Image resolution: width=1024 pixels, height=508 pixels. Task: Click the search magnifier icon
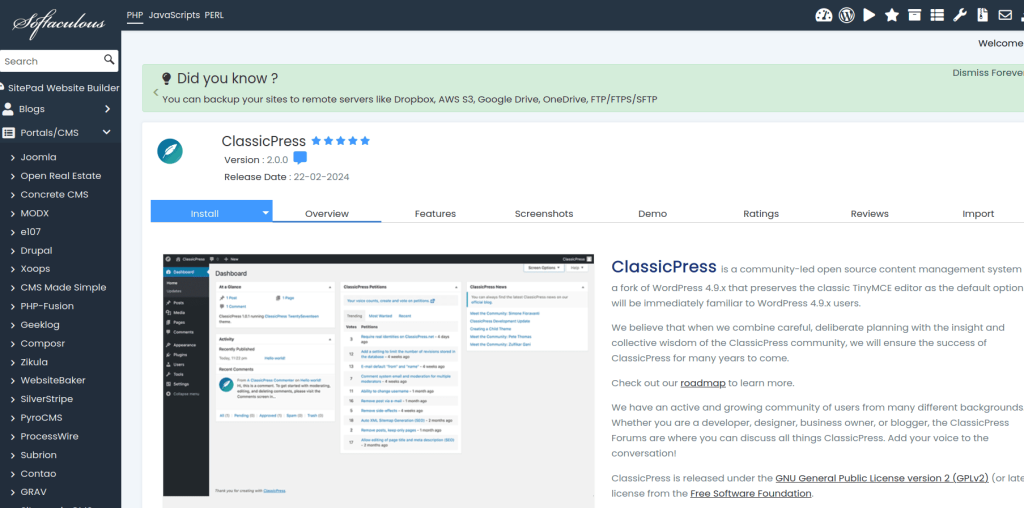[109, 60]
